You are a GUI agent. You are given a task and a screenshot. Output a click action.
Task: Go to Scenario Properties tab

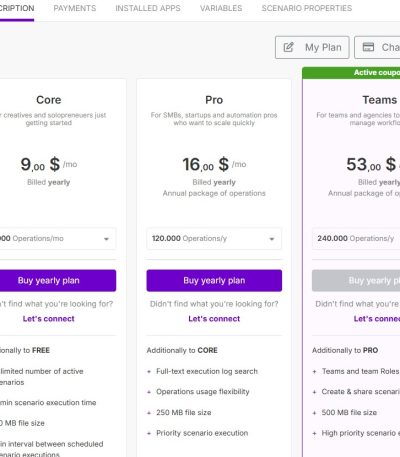click(x=307, y=8)
